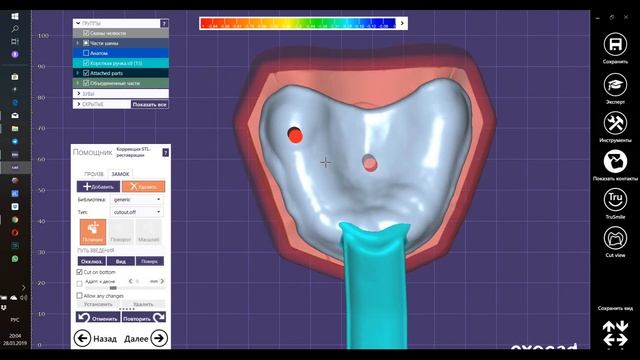Viewport: 640px width, 360px height.
Task: Toggle the jaw scans group checkbox
Action: coord(86,33)
